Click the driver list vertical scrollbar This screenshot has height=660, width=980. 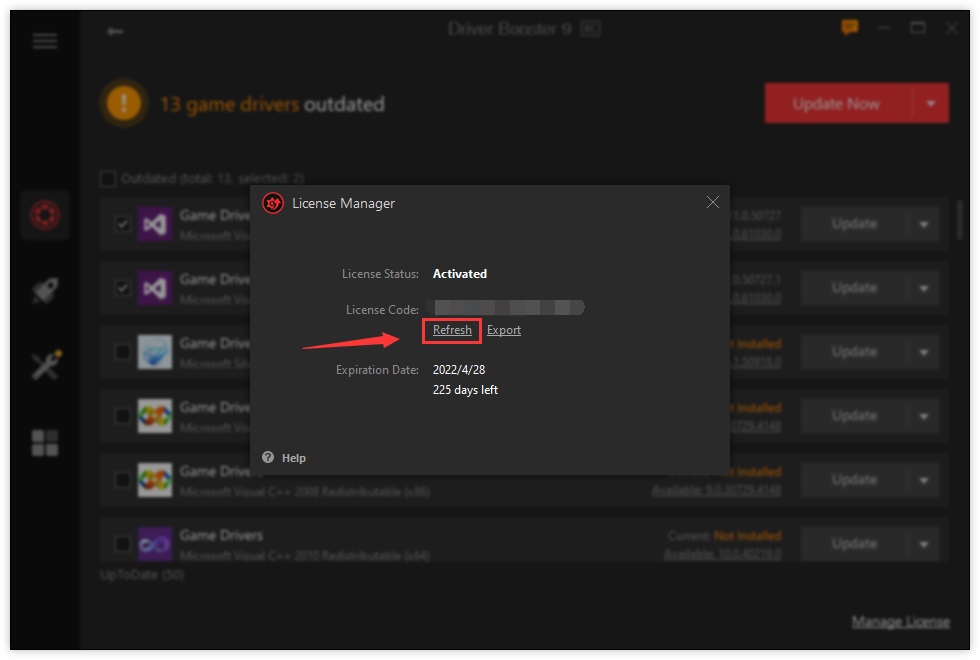961,219
